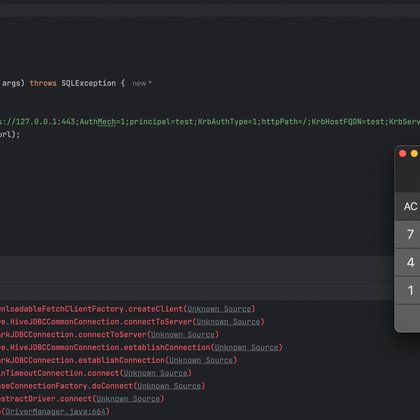Click 'SQLException' in the method signature
The width and height of the screenshot is (420, 420).
point(88,83)
